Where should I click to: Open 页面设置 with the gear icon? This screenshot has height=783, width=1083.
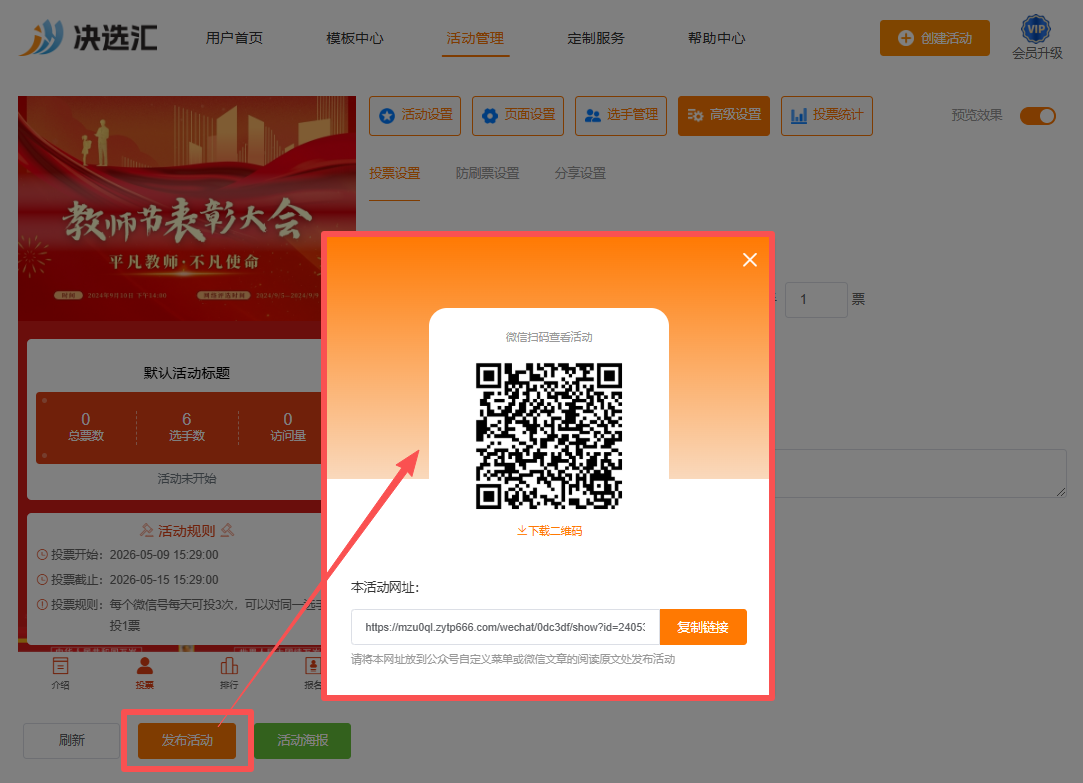pyautogui.click(x=518, y=115)
